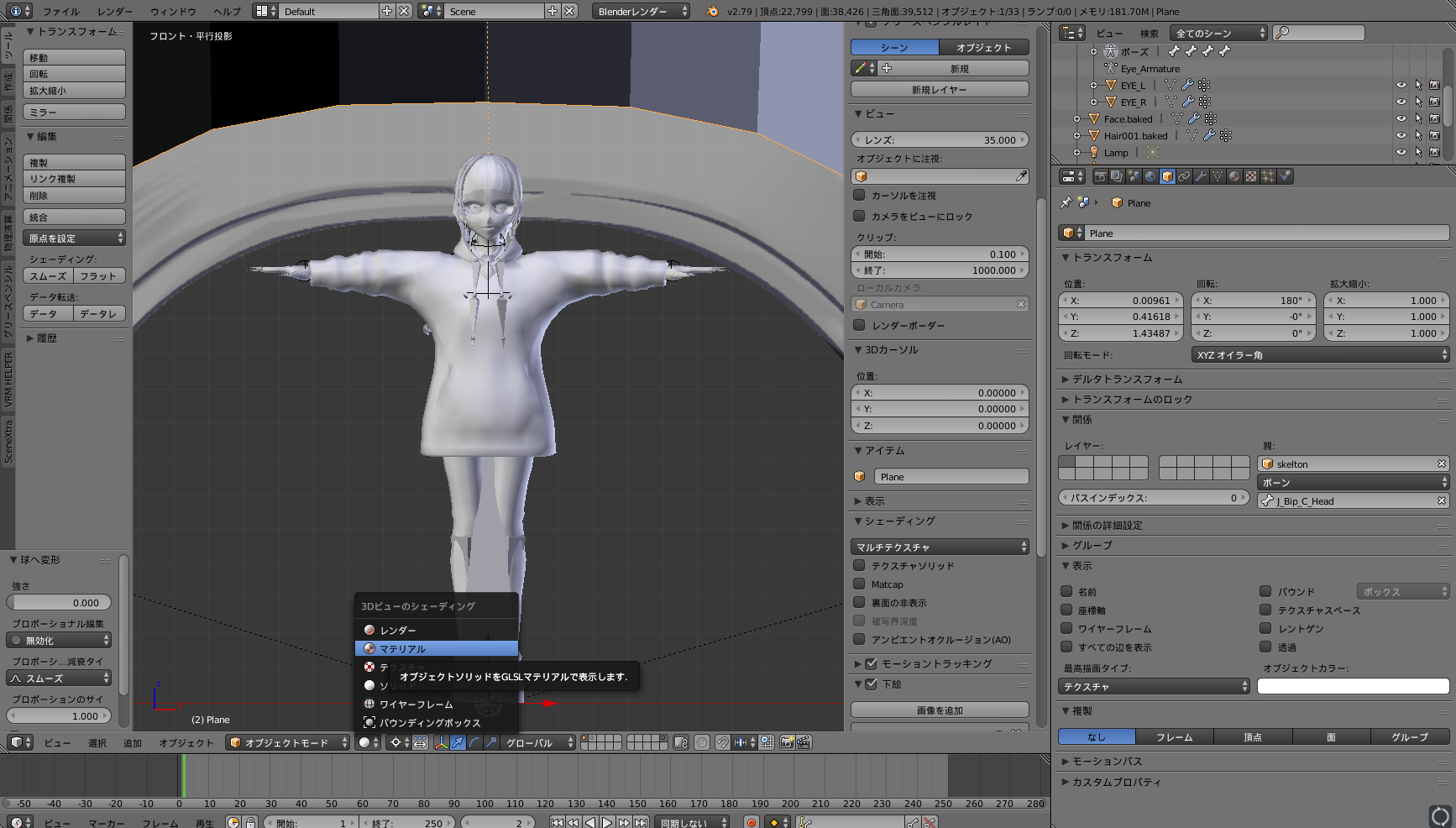Image resolution: width=1456 pixels, height=828 pixels.
Task: Open the Material properties tab icon
Action: pos(1234,176)
